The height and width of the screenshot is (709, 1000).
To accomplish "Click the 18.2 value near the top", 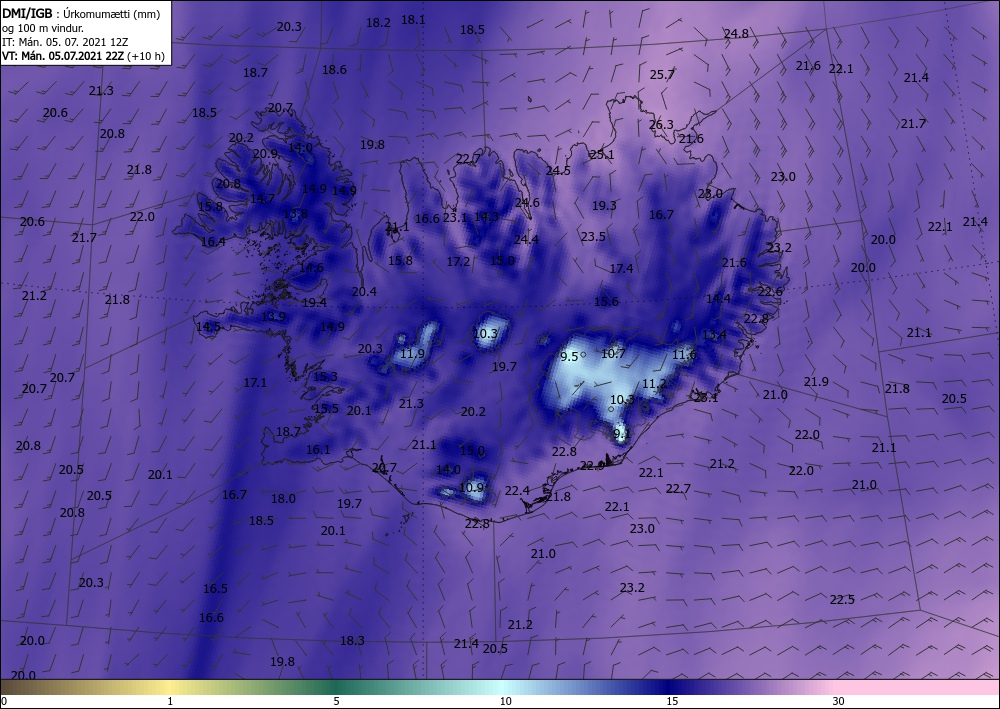I will [378, 22].
